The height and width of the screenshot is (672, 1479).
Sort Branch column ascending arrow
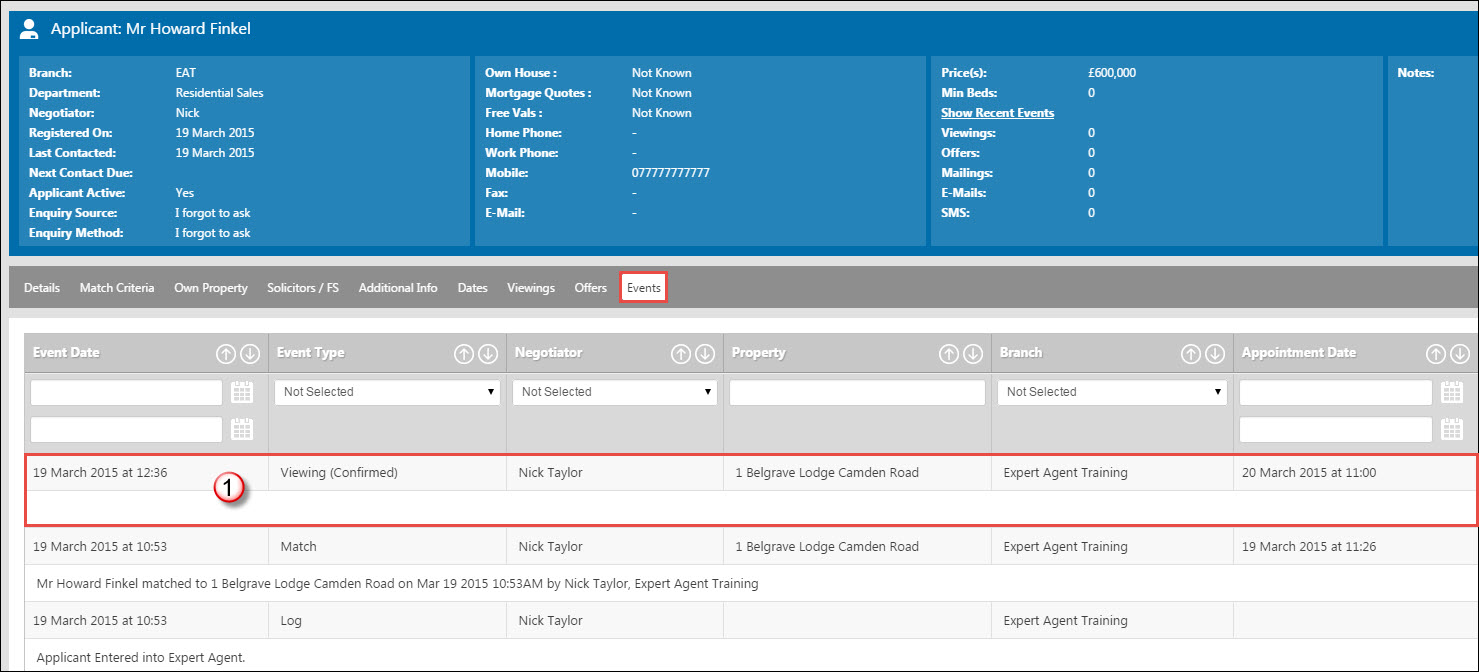(1191, 353)
